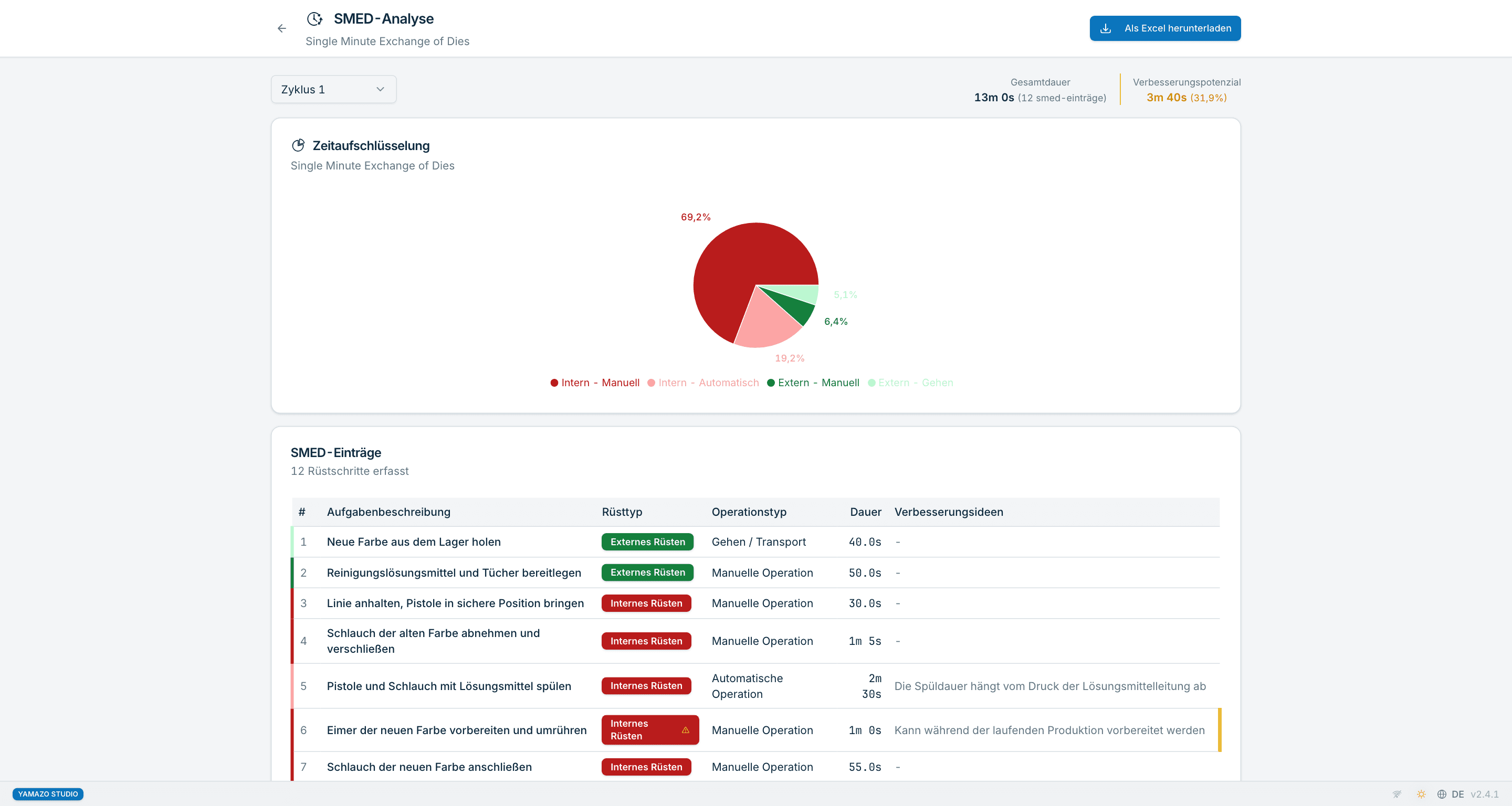Click the Verbesserungspotenzial value 3m 40s
This screenshot has width=1512, height=806.
[x=1166, y=98]
